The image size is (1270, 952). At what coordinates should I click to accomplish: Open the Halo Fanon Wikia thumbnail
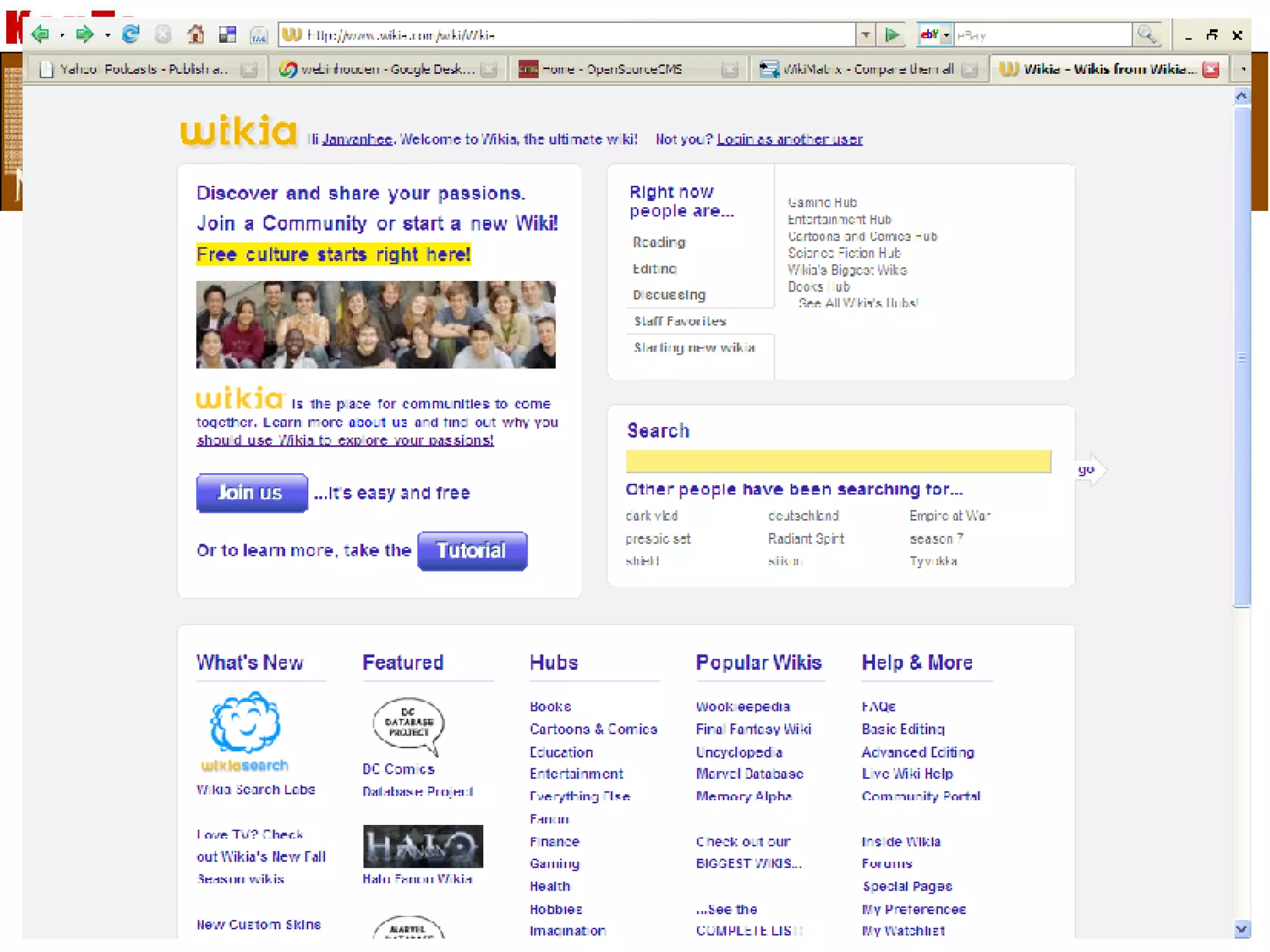point(422,846)
